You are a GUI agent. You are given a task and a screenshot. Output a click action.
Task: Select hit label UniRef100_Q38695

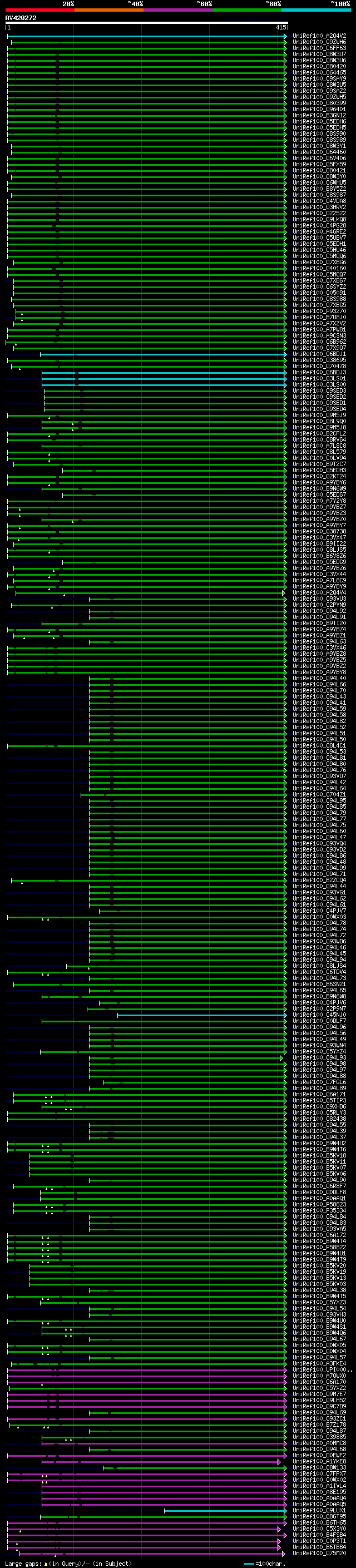[x=319, y=360]
